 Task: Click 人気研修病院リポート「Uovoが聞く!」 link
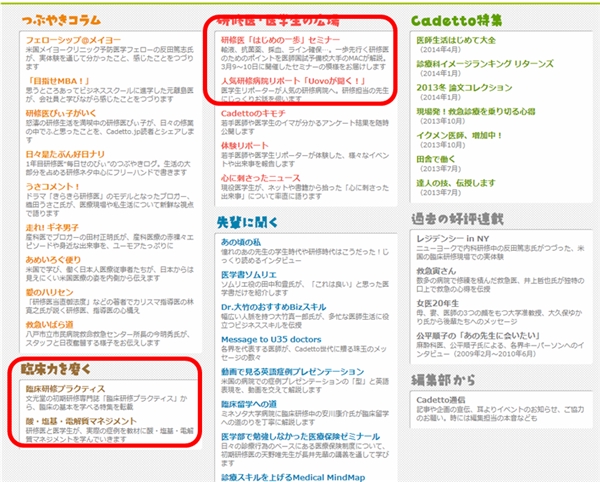coord(293,81)
